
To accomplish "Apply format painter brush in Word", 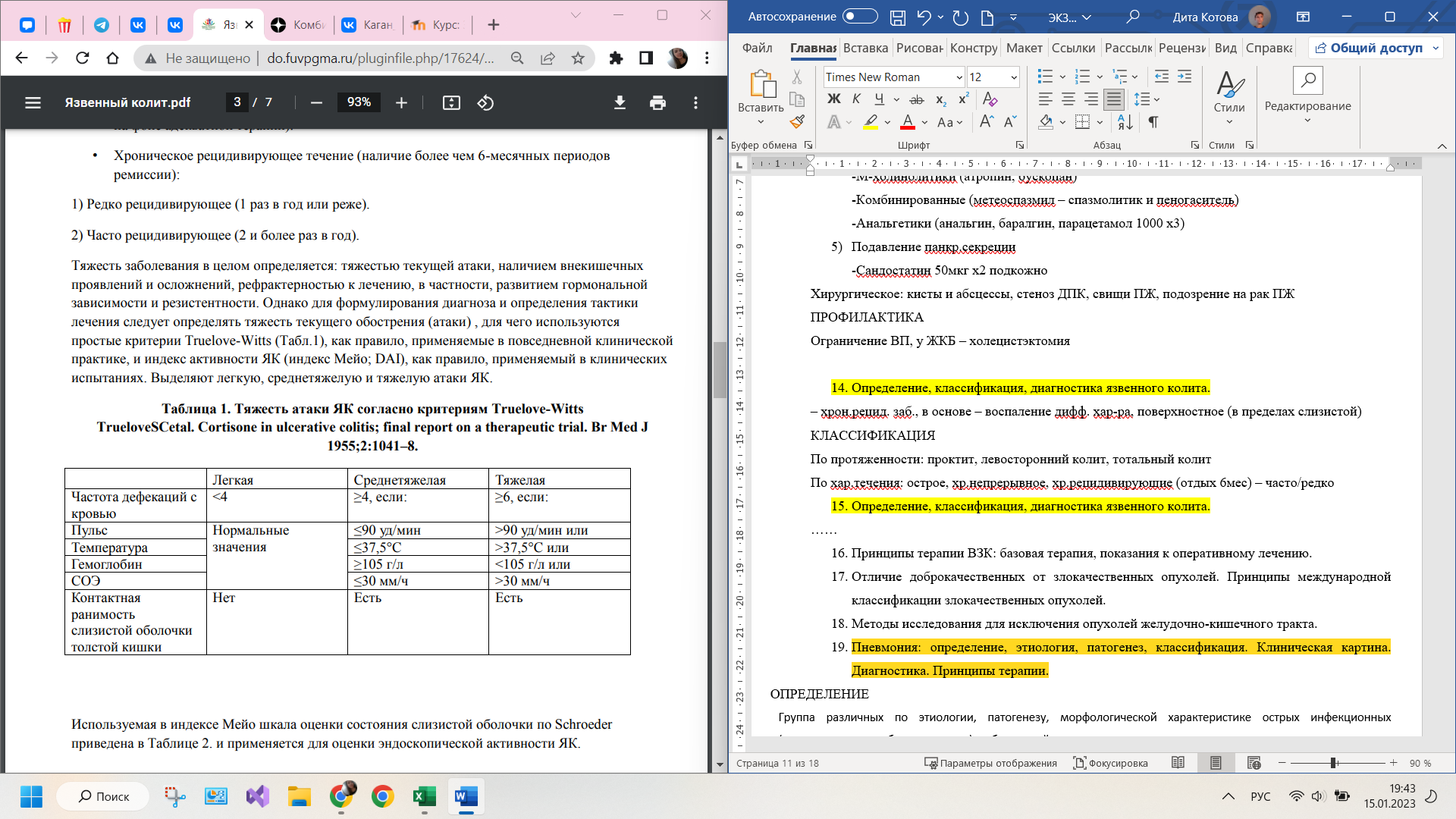I will pos(797,121).
